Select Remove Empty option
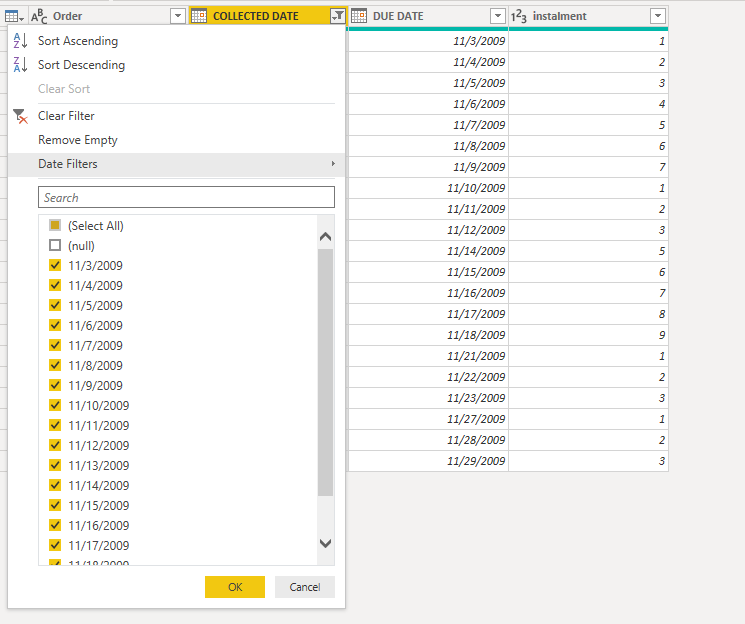The image size is (745, 624). (x=77, y=140)
